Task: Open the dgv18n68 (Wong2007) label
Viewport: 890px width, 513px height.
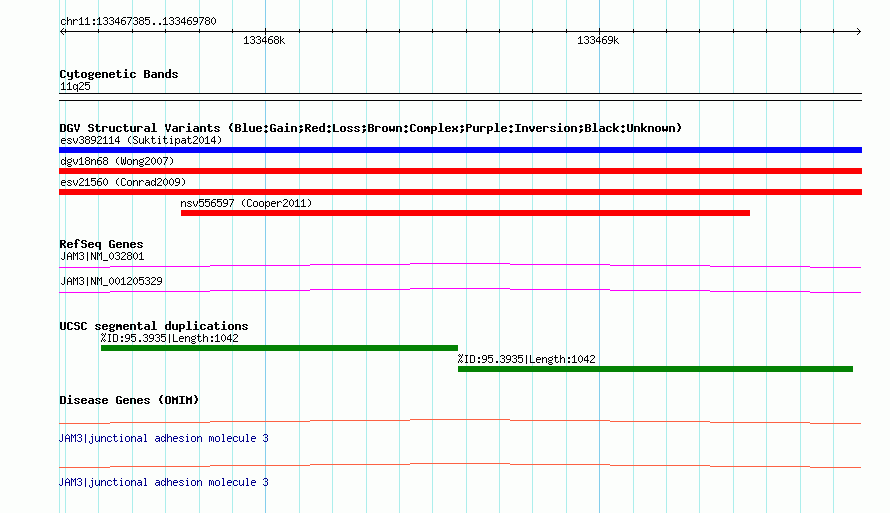Action: (x=117, y=161)
